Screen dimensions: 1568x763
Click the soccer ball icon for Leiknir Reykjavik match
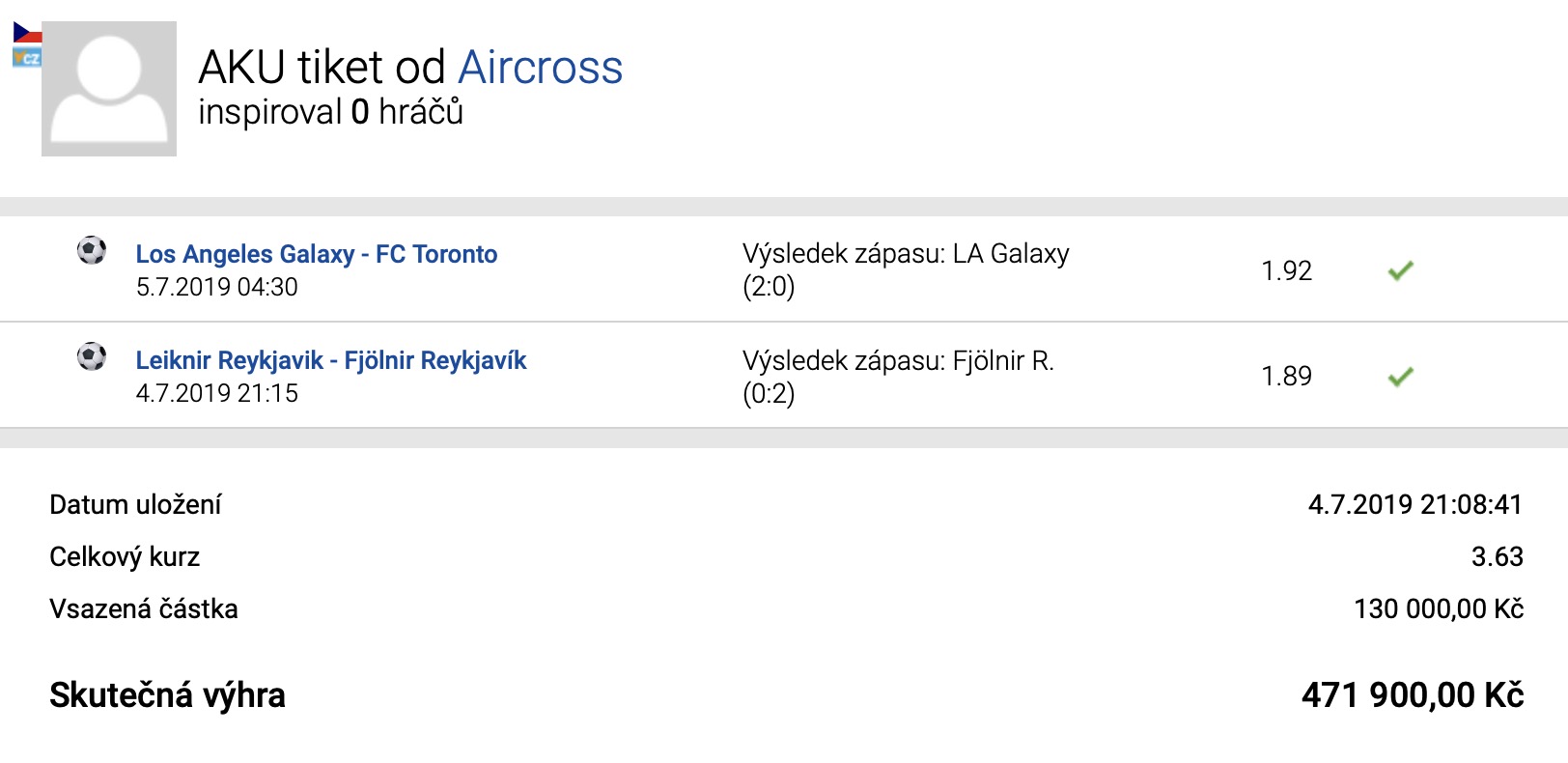point(92,357)
